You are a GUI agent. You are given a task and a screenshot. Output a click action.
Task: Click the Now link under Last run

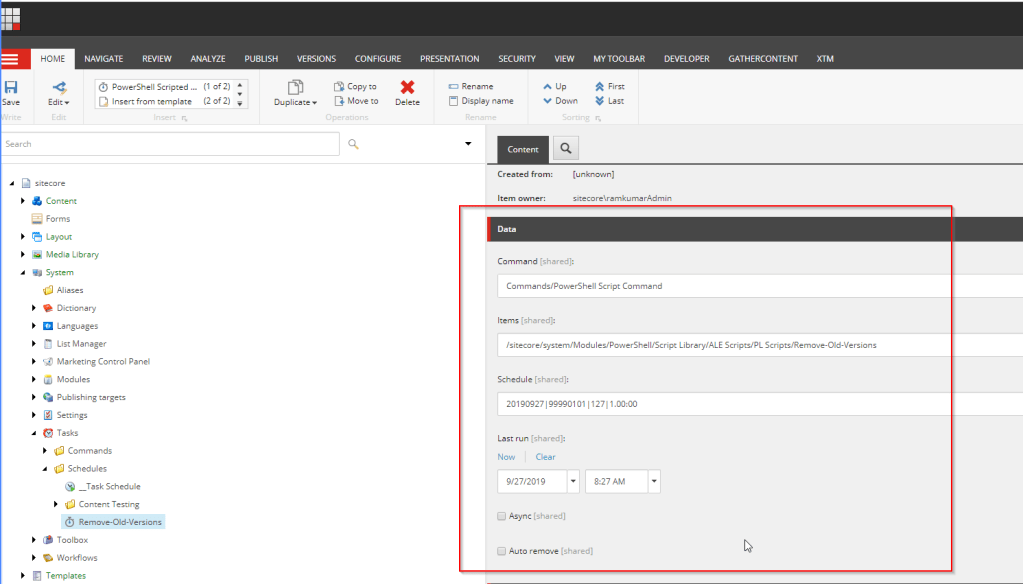click(x=506, y=457)
